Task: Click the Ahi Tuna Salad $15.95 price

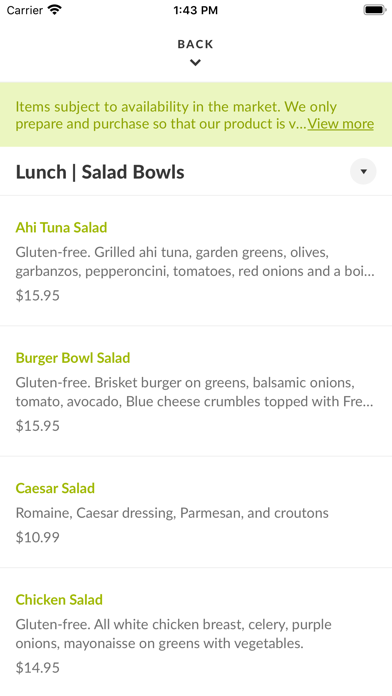Action: (38, 296)
